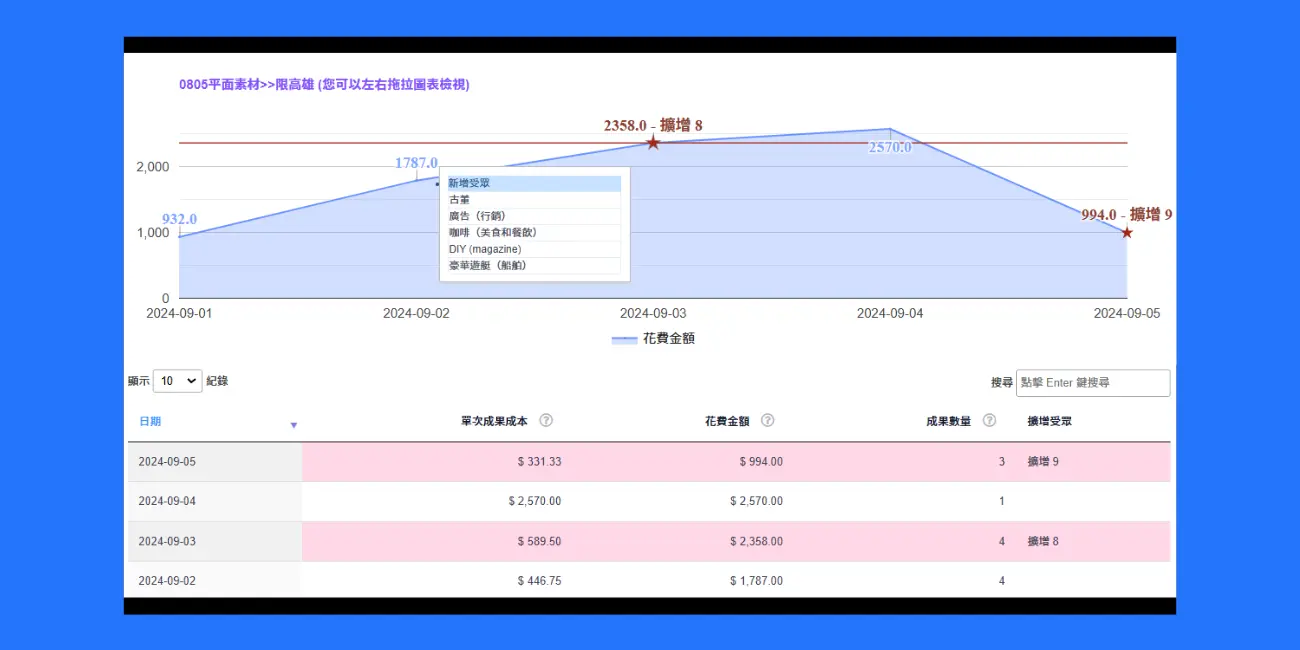
Task: Click the chart title 0805平面素材>>限高雄
Action: pos(324,85)
